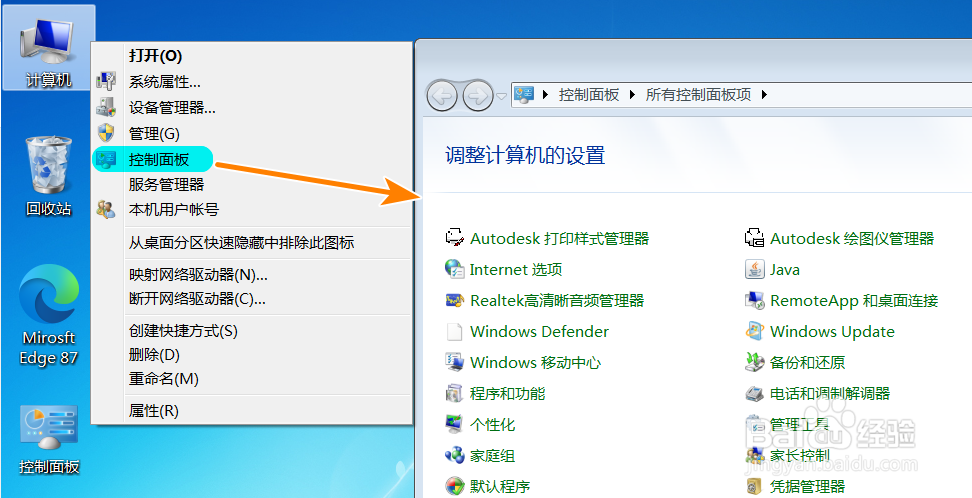Click the 备份和还原 icon

754,362
